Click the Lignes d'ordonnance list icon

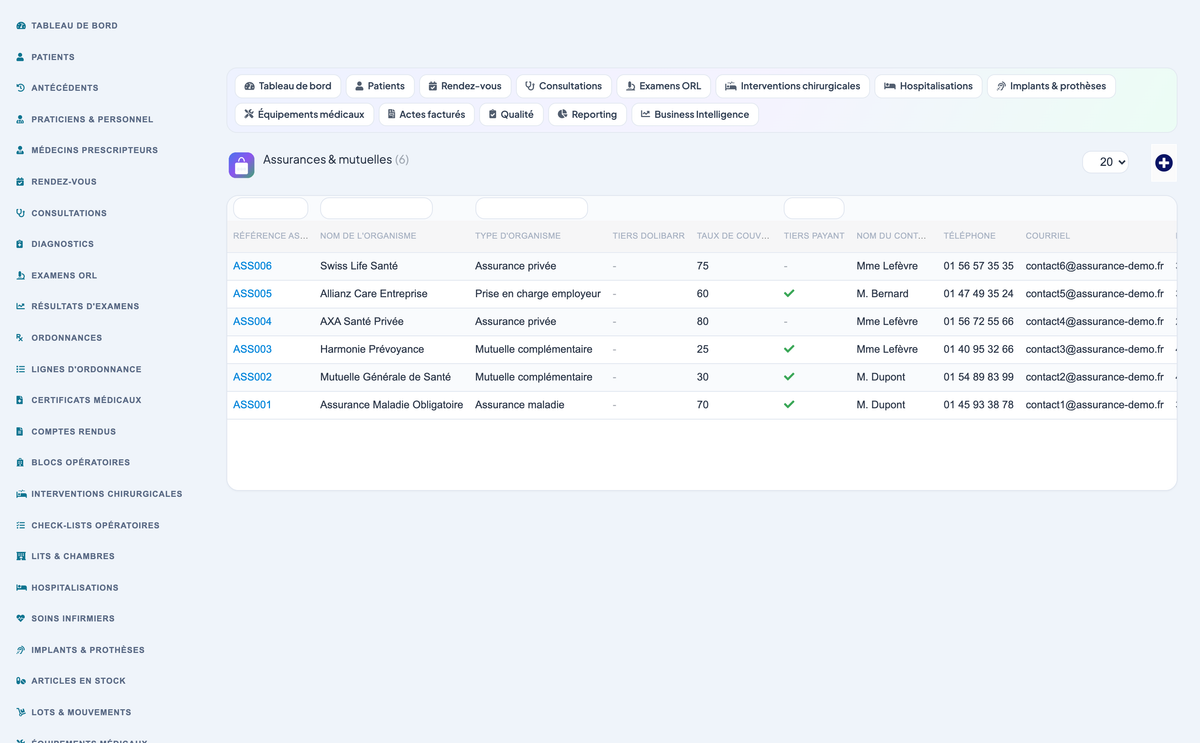point(21,369)
